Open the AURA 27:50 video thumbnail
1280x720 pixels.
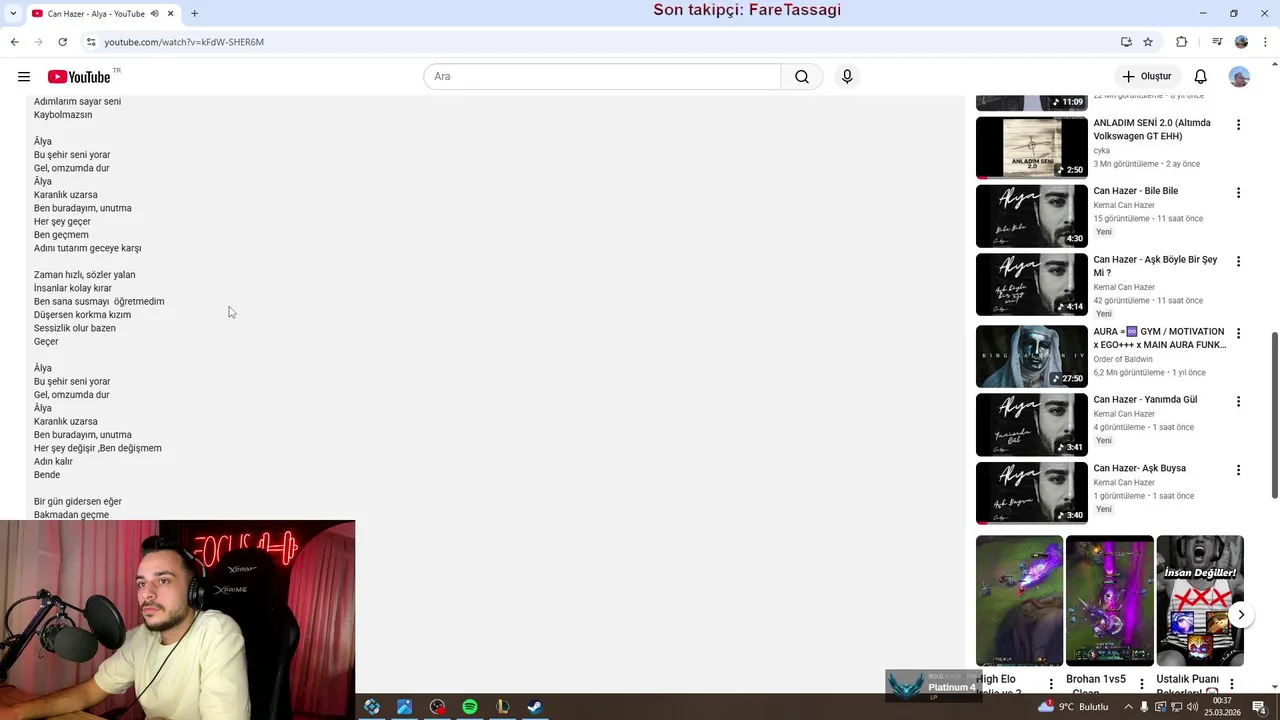(x=1032, y=356)
